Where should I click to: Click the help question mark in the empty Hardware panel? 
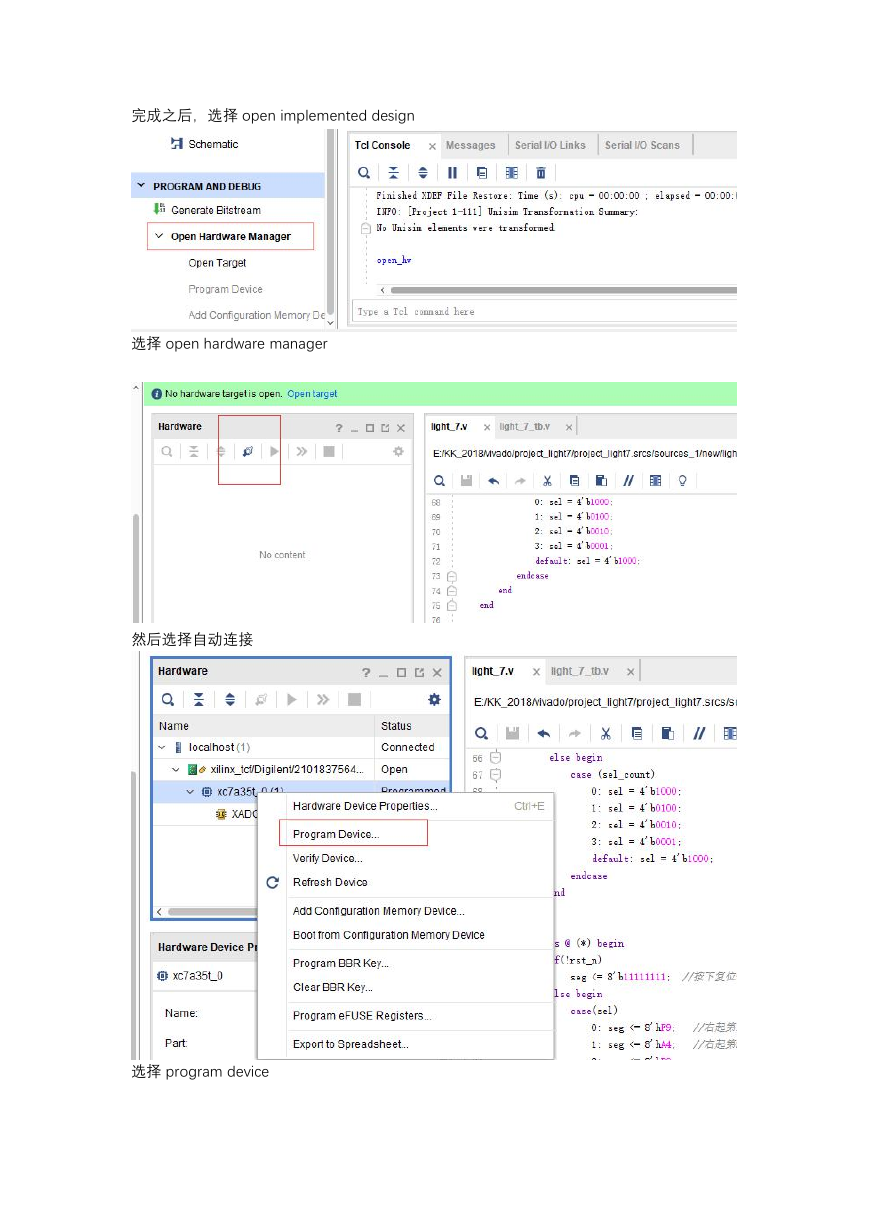(339, 428)
